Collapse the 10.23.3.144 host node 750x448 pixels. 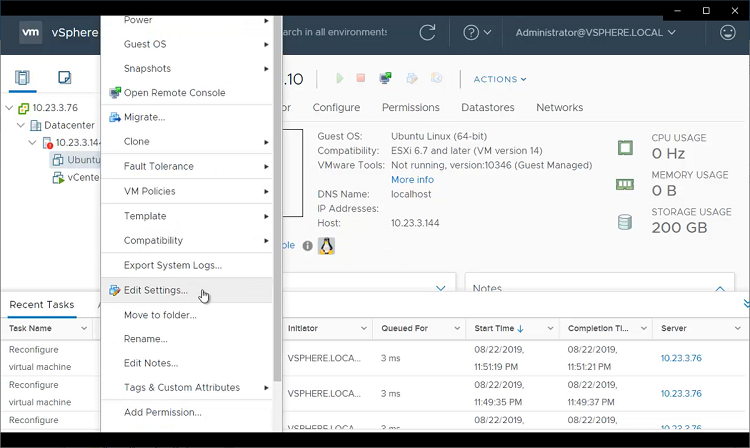32,142
